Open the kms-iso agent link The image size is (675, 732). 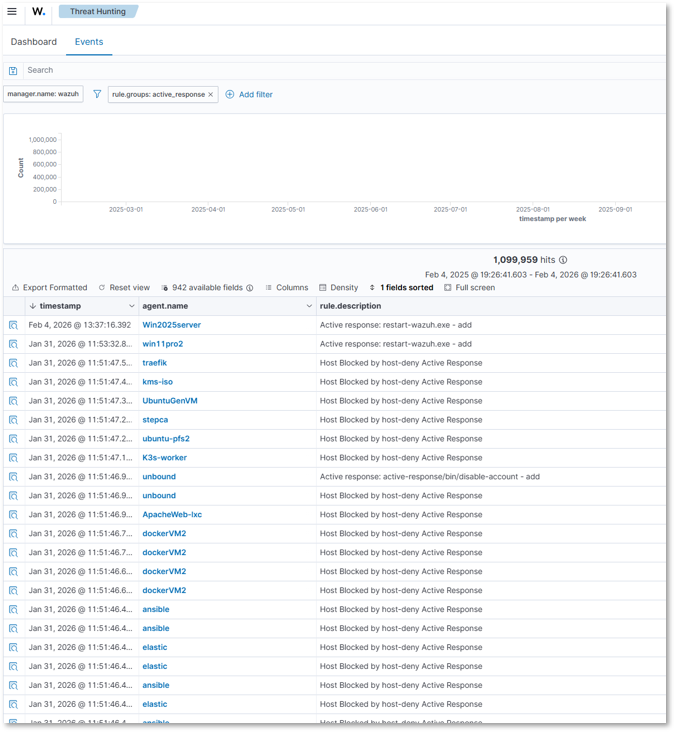pos(157,382)
